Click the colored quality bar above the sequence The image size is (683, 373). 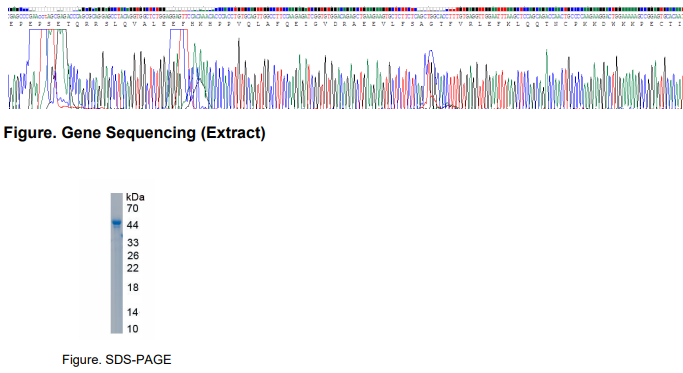[345, 9]
